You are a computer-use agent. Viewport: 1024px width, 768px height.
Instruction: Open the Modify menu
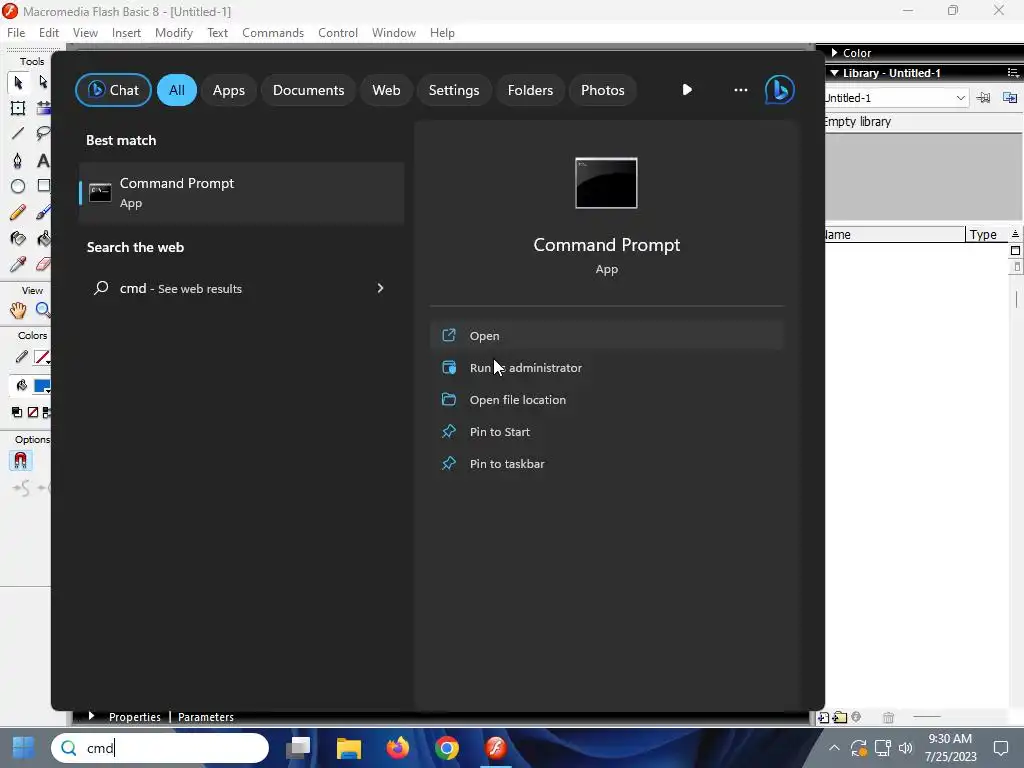click(x=174, y=33)
